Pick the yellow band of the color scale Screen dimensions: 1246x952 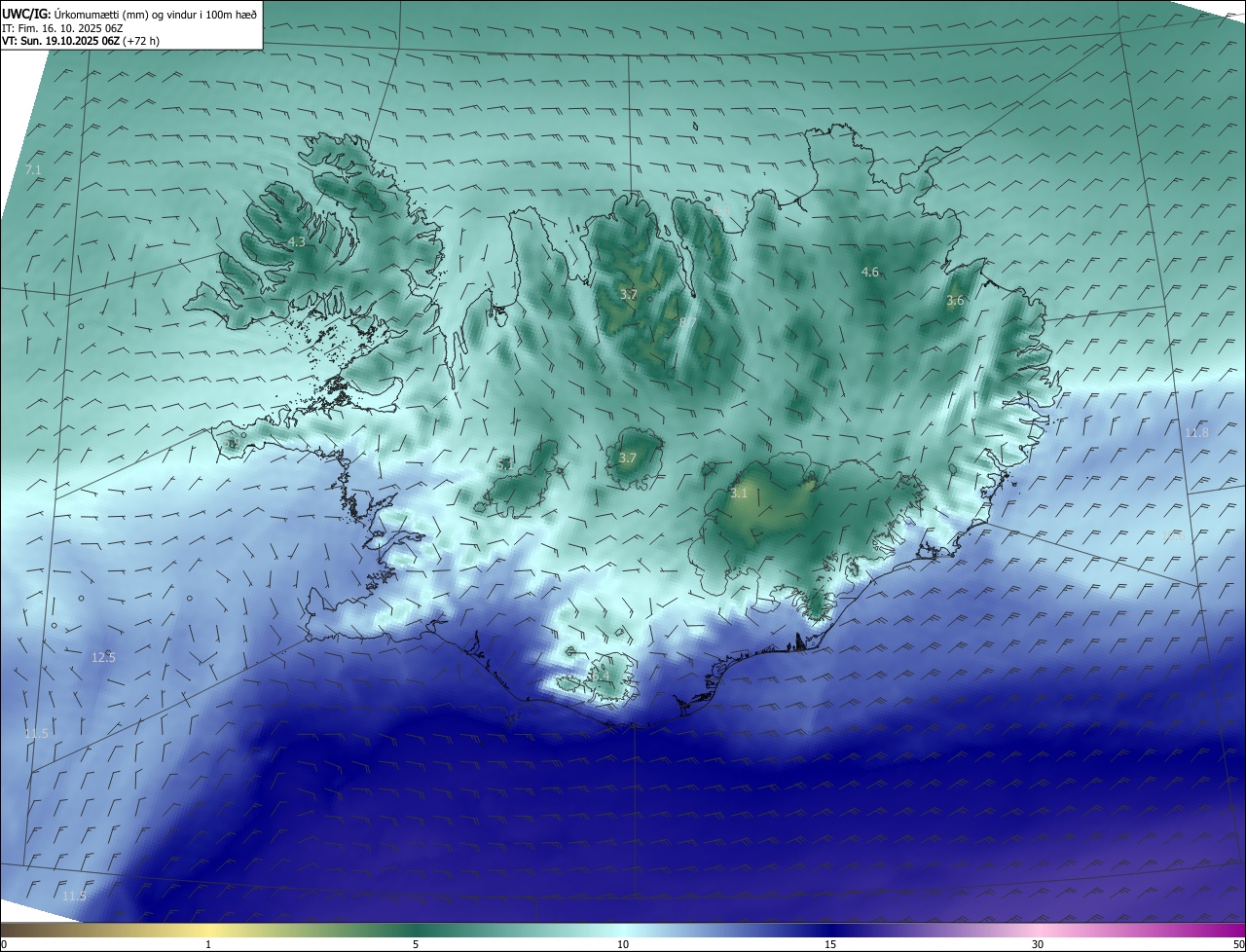(x=209, y=931)
